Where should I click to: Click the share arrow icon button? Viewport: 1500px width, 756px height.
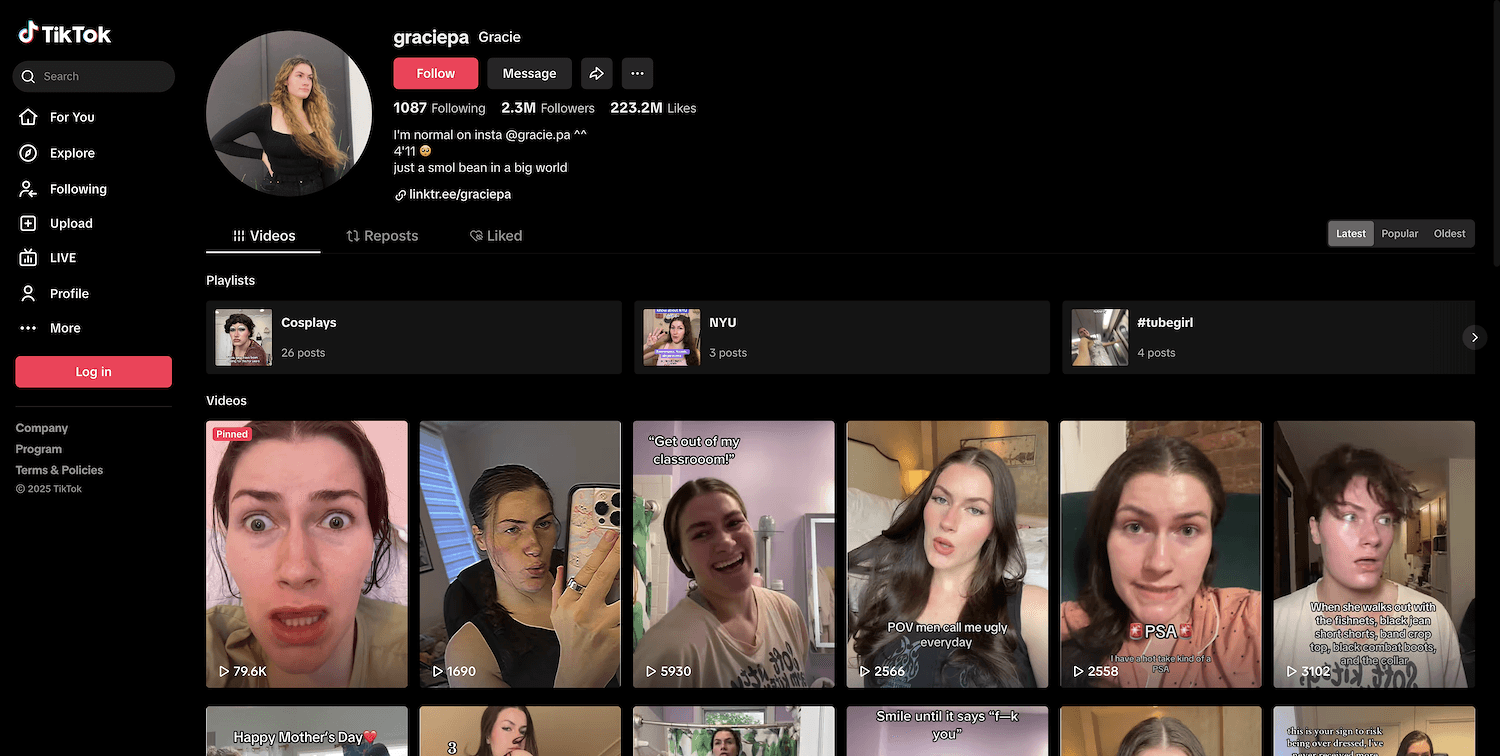click(596, 73)
